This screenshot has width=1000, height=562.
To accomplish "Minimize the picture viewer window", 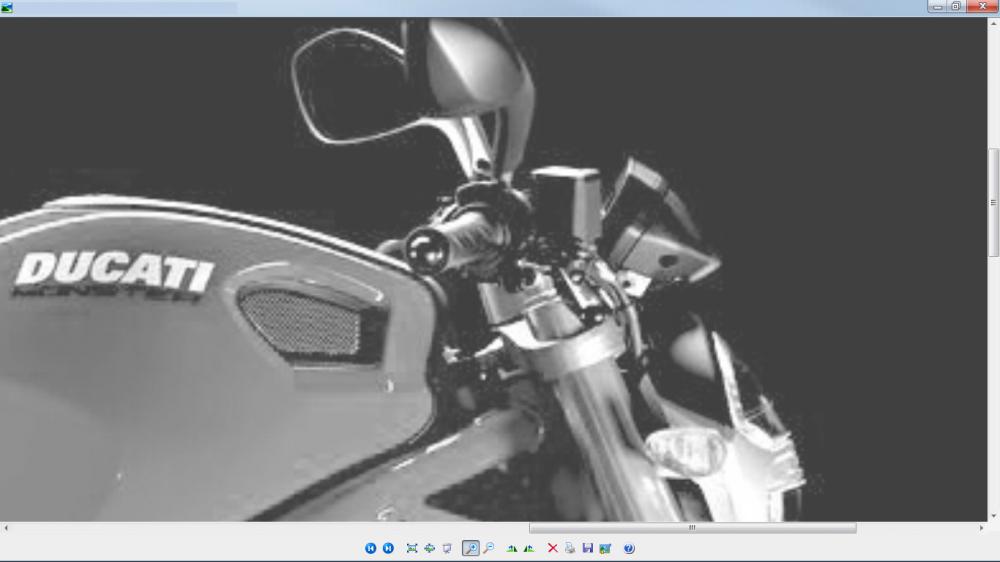I will [938, 6].
